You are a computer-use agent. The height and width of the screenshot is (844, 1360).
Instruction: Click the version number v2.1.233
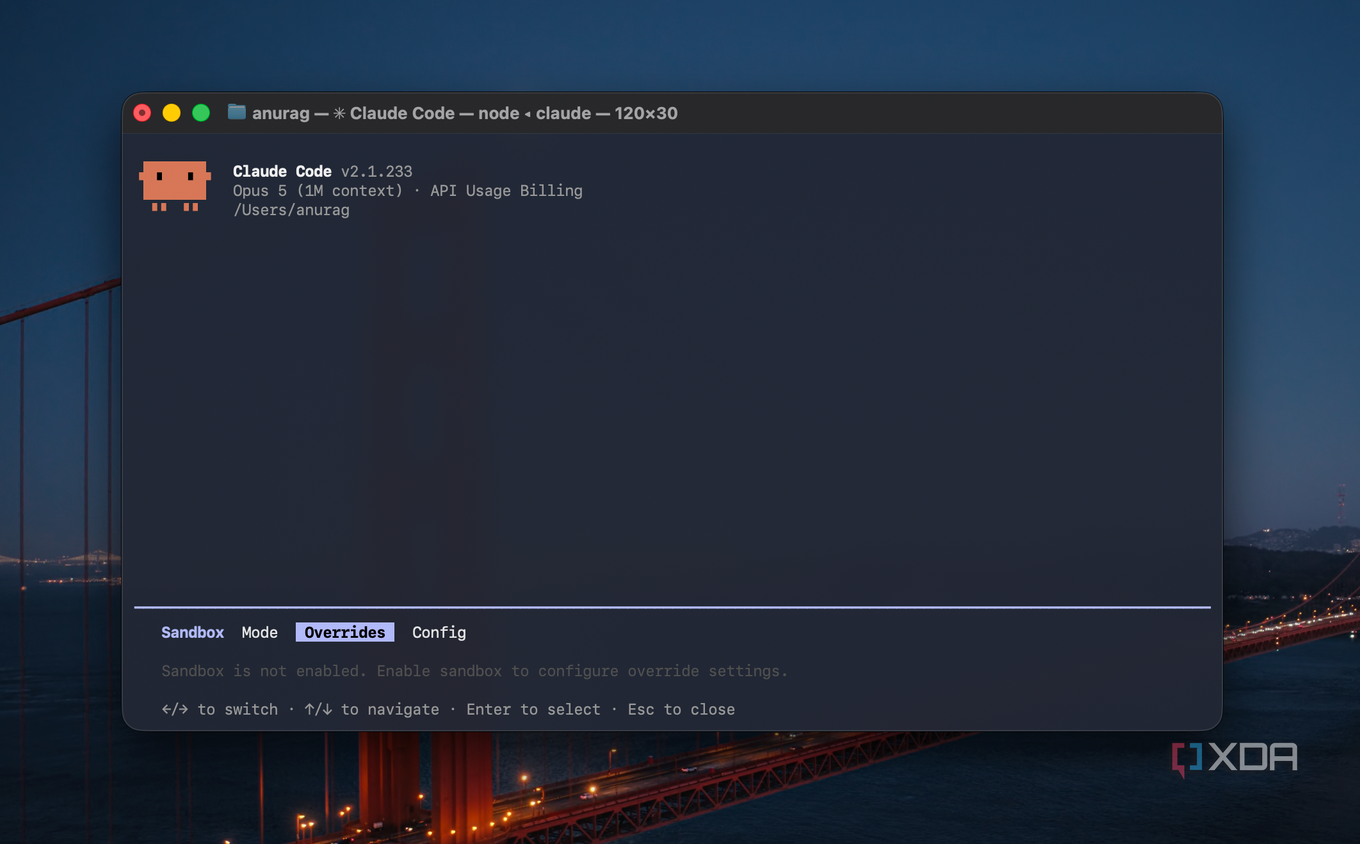pos(376,171)
